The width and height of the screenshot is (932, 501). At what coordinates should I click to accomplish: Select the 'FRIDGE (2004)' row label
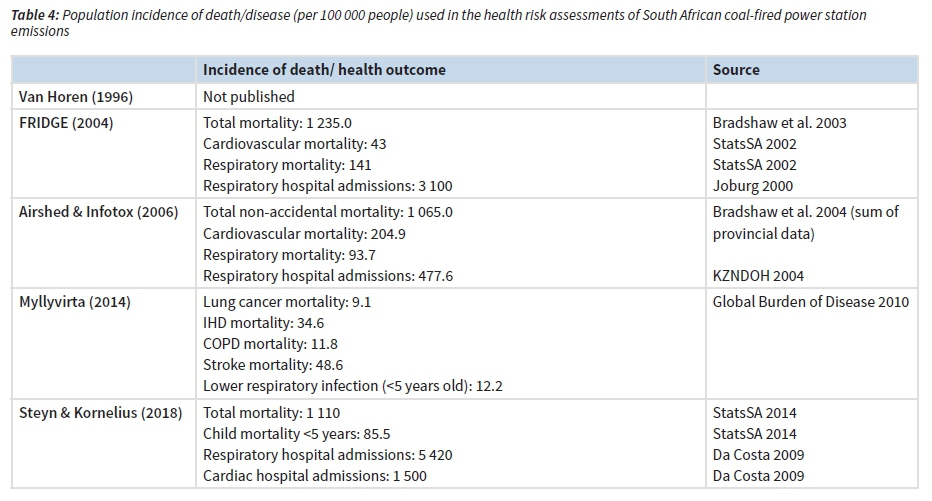(x=66, y=123)
